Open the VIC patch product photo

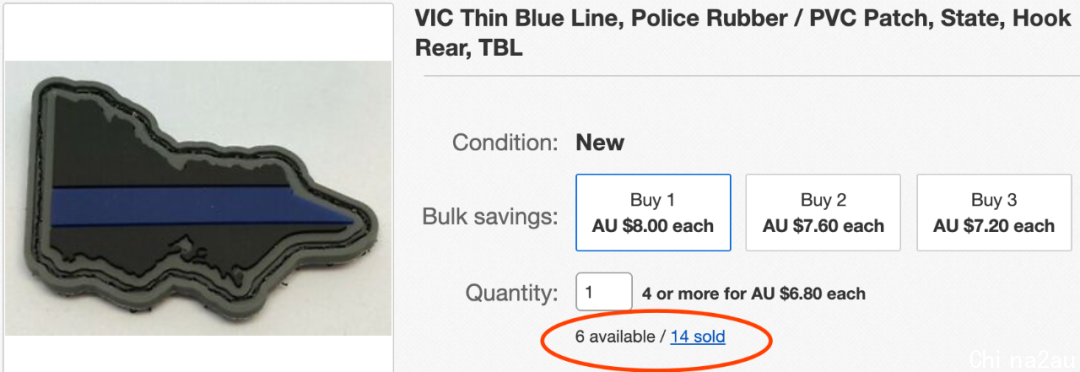point(198,198)
